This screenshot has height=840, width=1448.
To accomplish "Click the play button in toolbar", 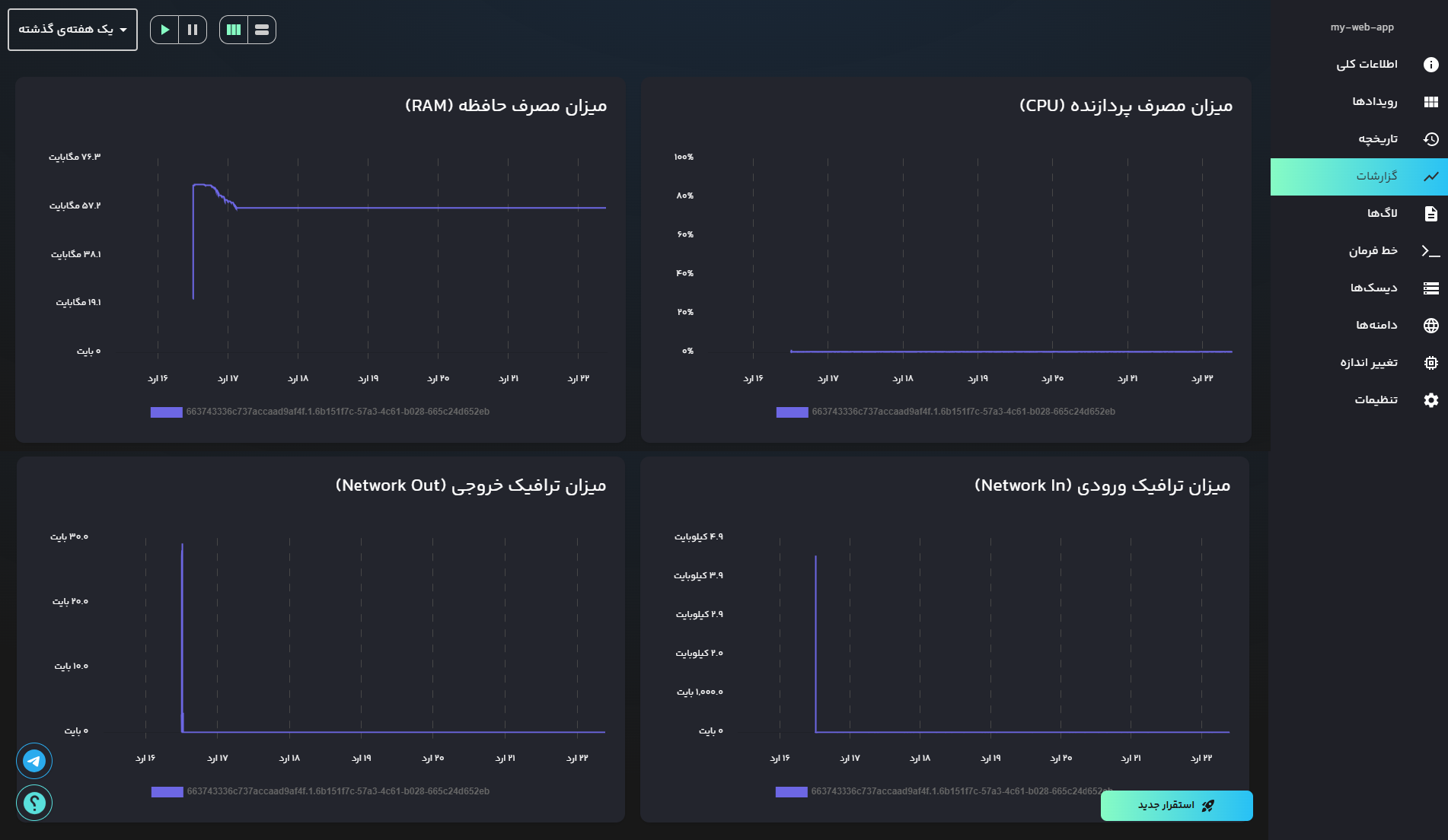I will 164,30.
